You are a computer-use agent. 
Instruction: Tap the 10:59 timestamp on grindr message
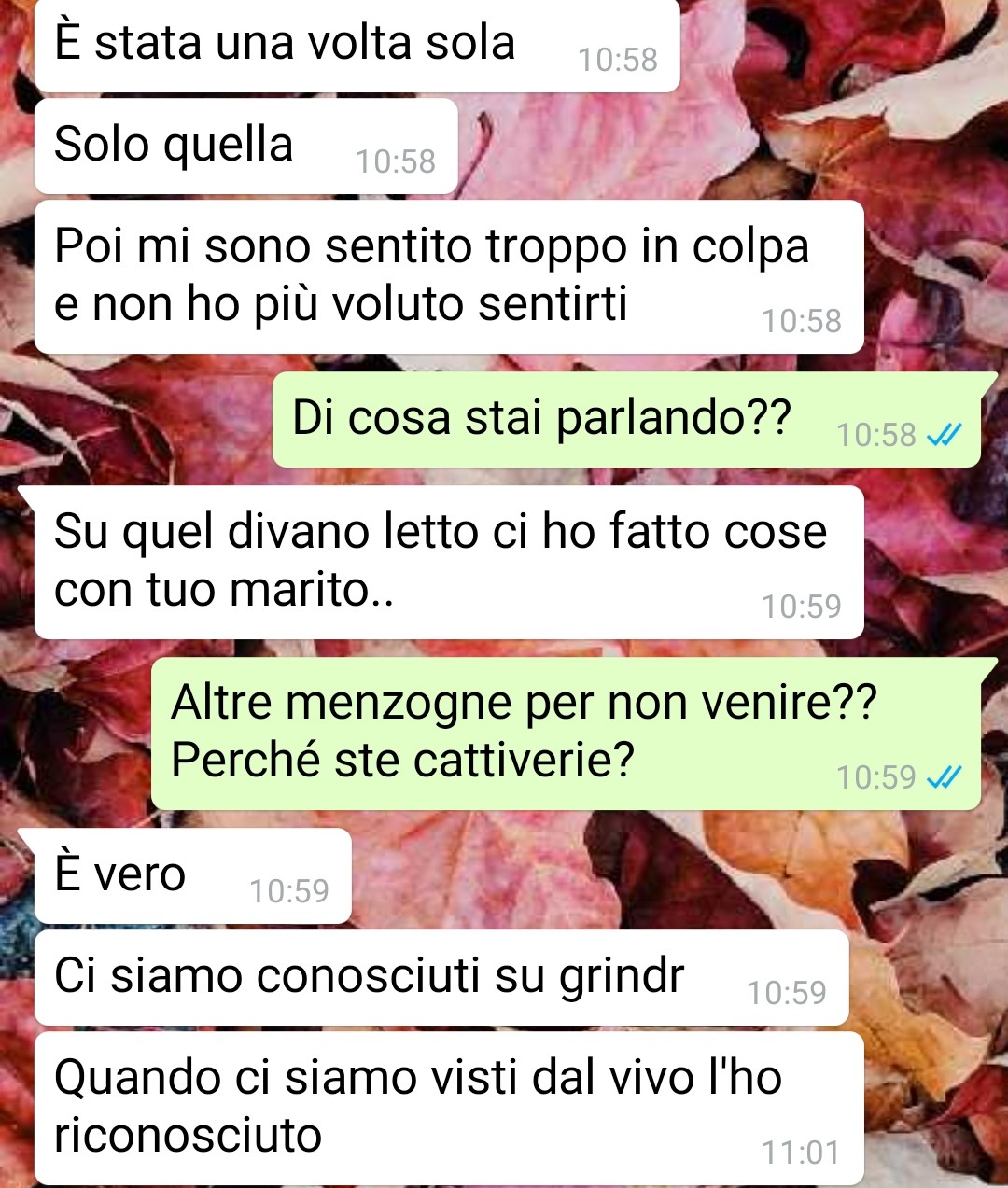point(787,993)
